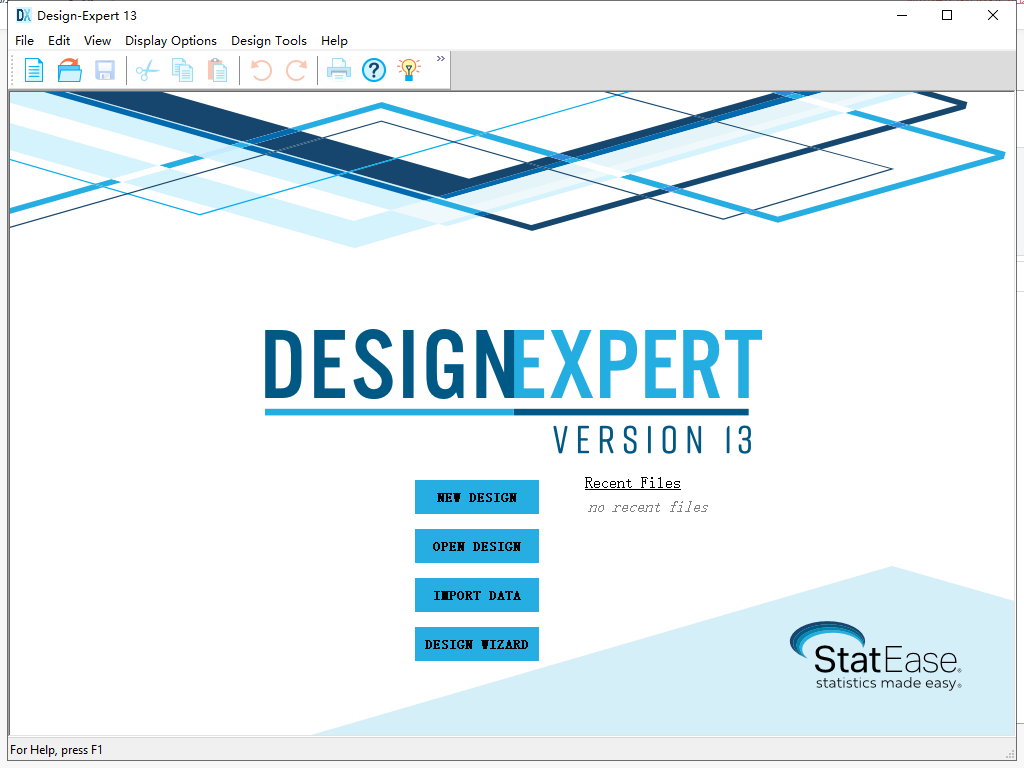Screen dimensions: 1024x768
Task: Click the light bulb tips icon
Action: [x=409, y=70]
